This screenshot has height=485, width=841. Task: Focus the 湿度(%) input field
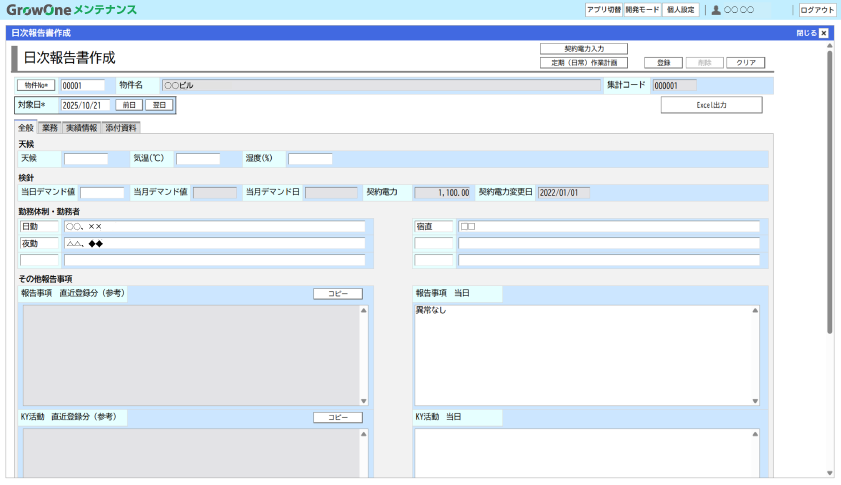pyautogui.click(x=310, y=159)
